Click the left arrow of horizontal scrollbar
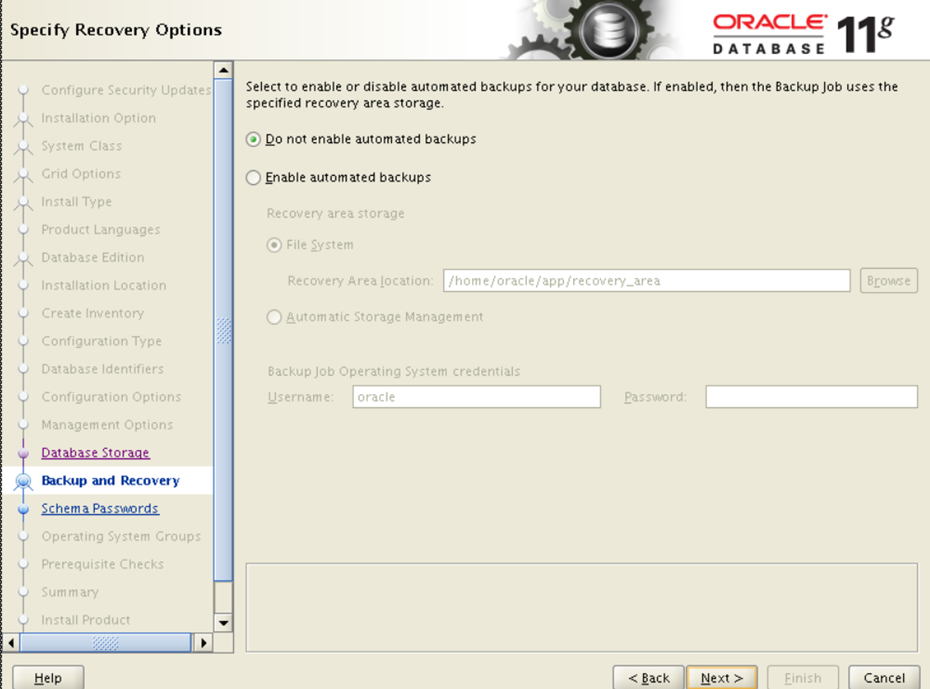Image resolution: width=930 pixels, height=689 pixels. point(12,643)
